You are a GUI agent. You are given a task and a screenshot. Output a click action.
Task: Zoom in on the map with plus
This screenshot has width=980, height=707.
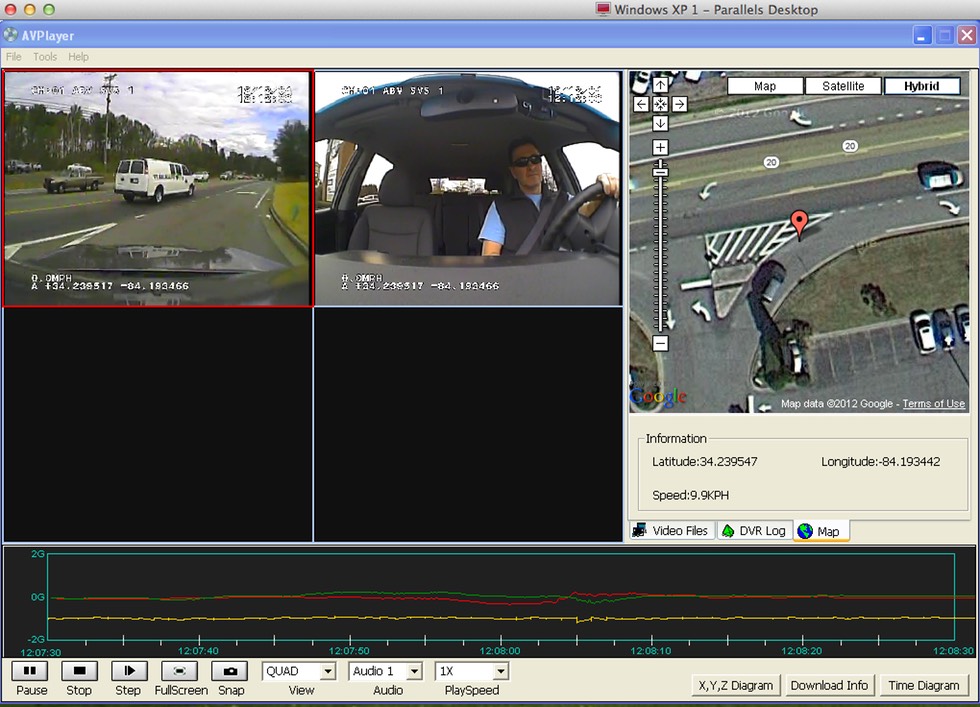(660, 148)
